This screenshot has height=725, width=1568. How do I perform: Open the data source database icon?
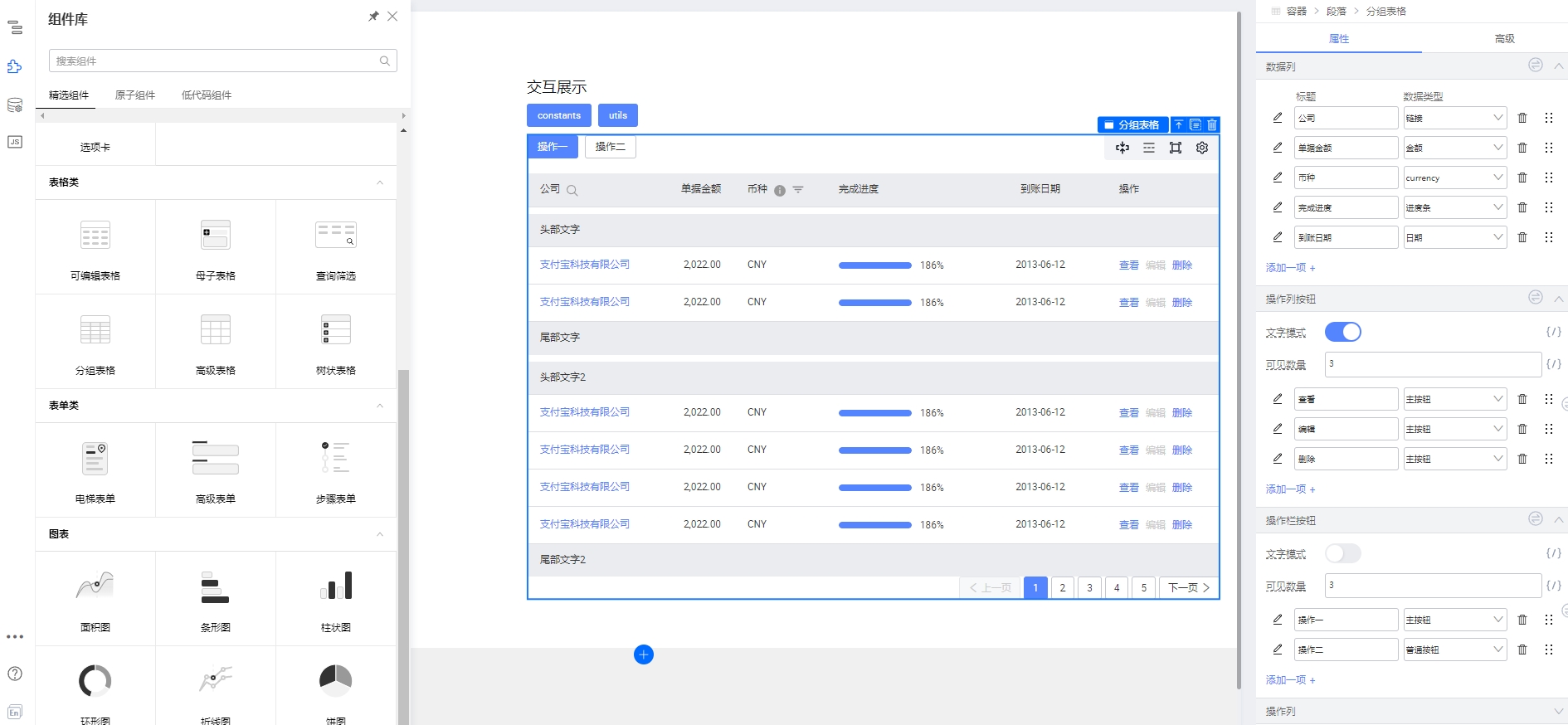tap(15, 105)
